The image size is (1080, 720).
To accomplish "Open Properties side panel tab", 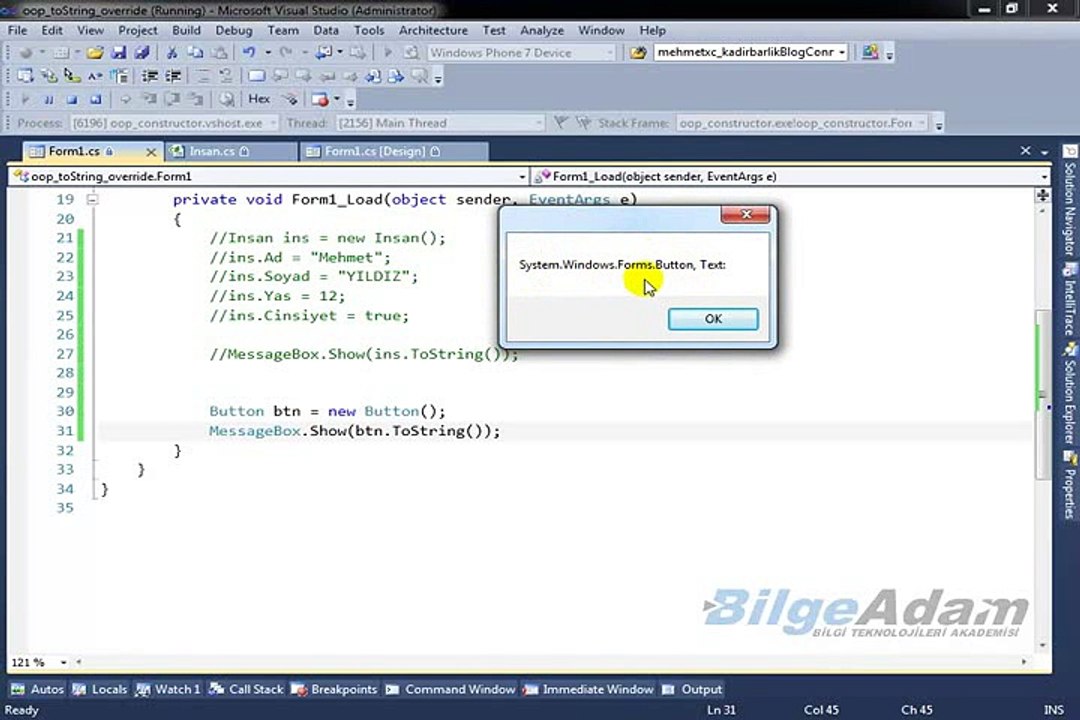I will 1070,486.
